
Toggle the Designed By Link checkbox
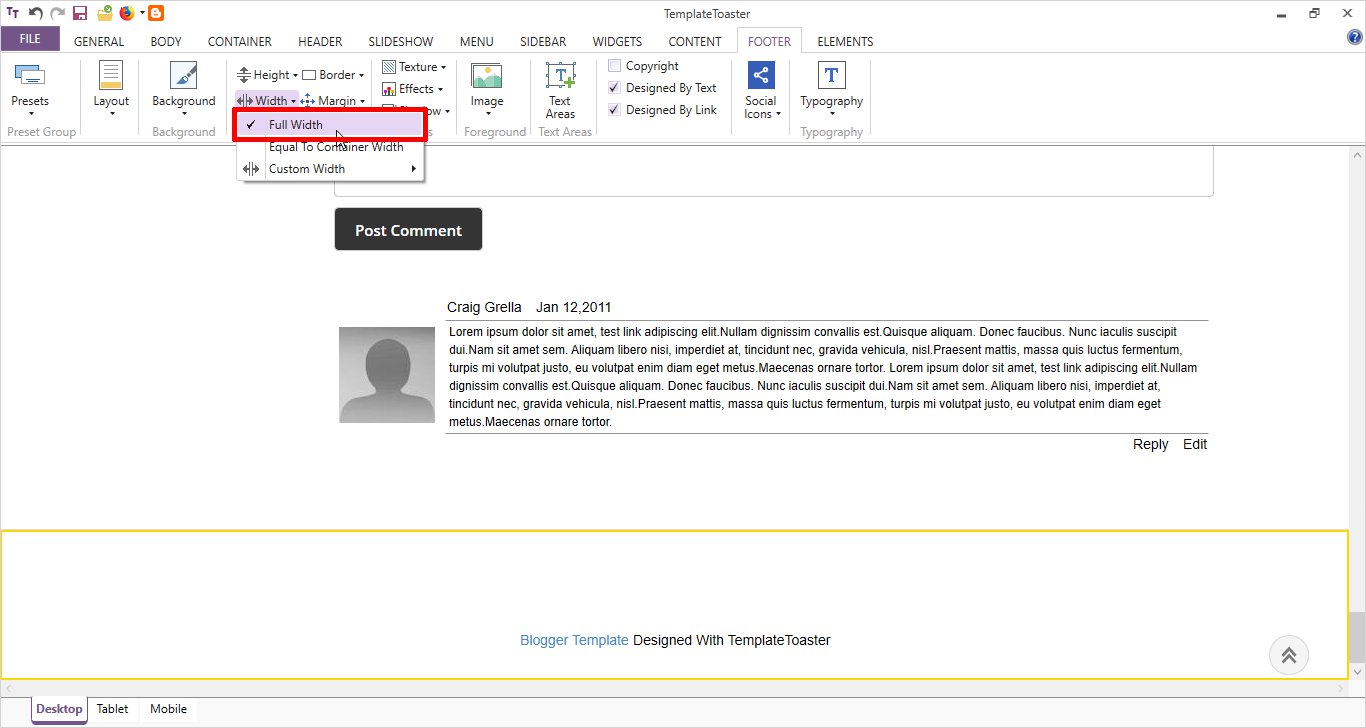pyautogui.click(x=615, y=110)
